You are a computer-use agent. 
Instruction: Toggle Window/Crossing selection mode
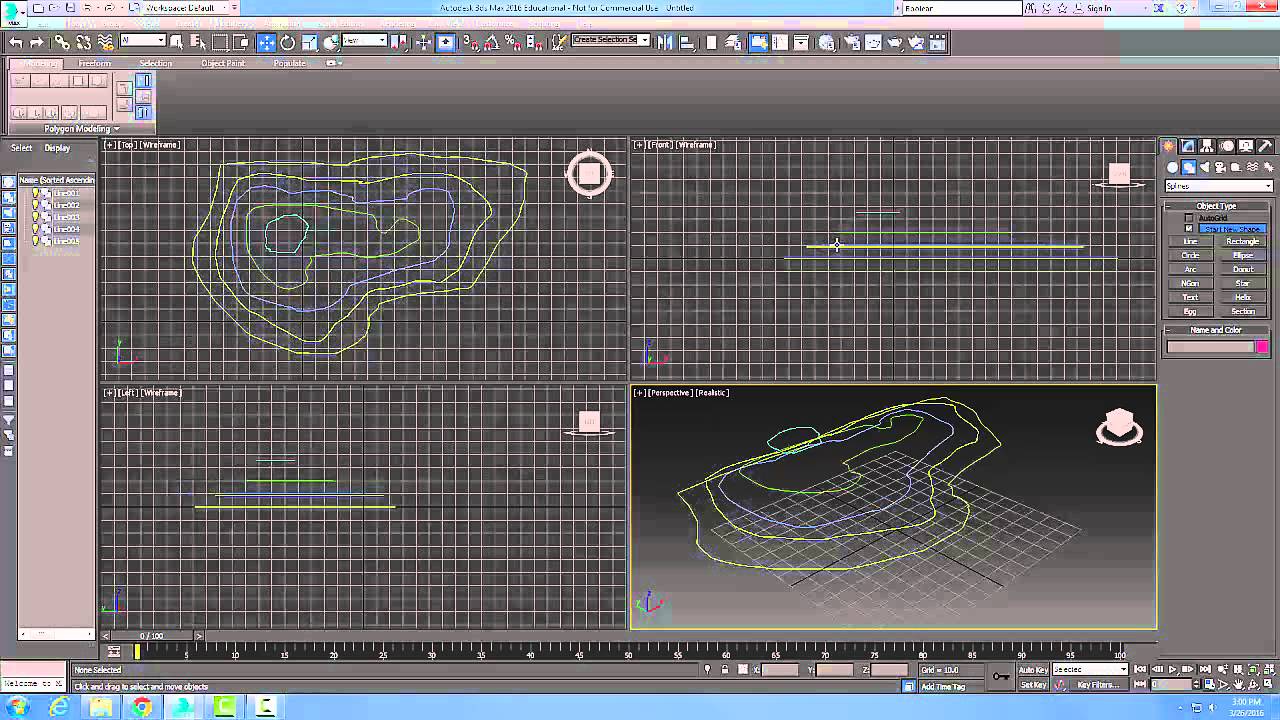(x=243, y=42)
